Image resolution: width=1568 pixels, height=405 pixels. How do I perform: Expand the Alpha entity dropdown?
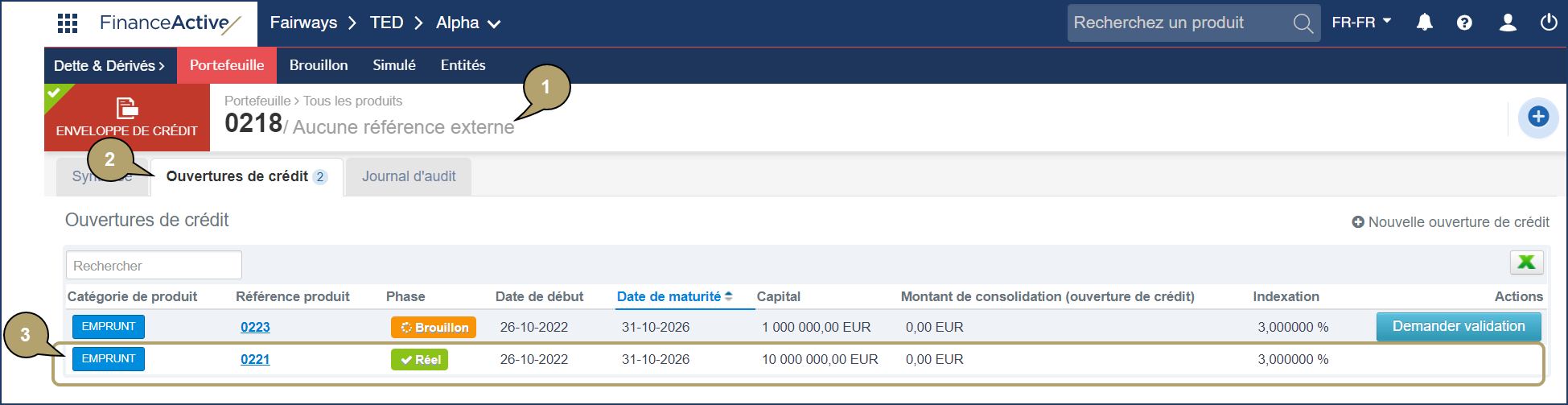pos(468,23)
